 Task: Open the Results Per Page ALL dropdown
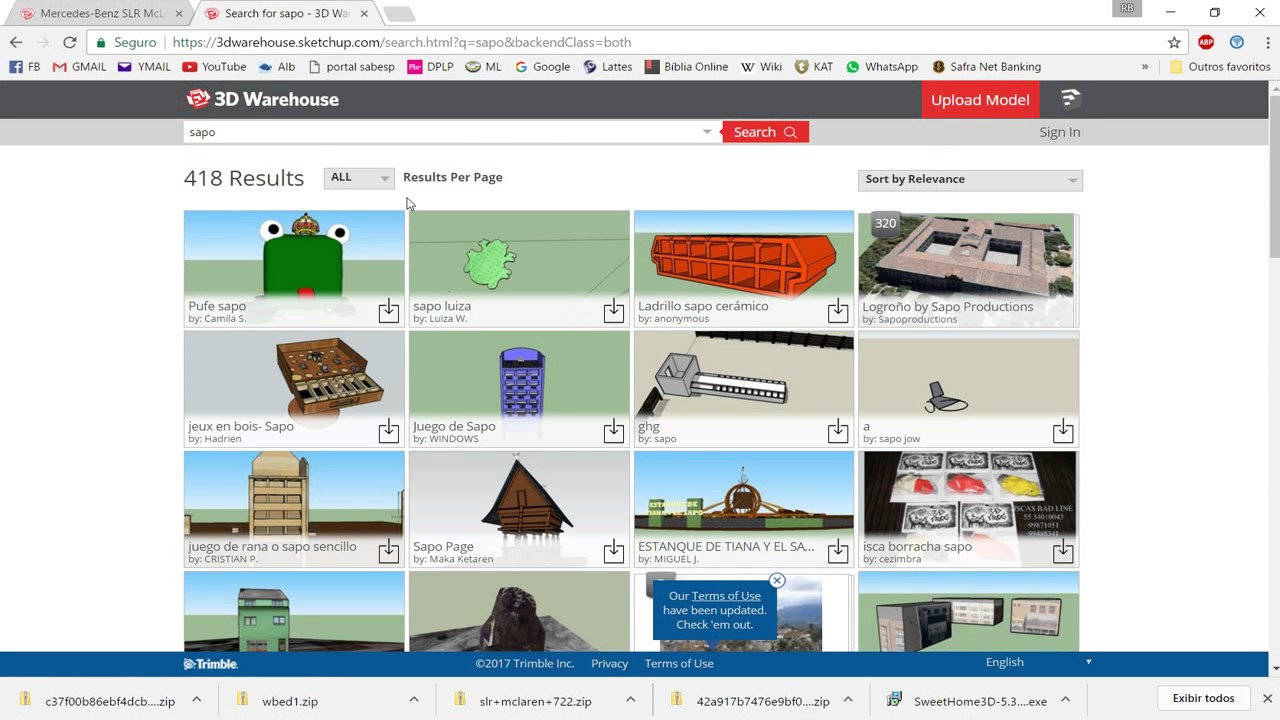(x=359, y=178)
